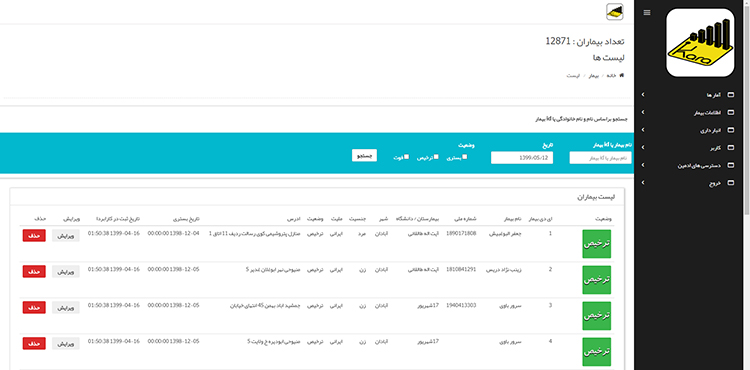Click ویرایش for patient ID 4
The width and height of the screenshot is (750, 370).
pos(66,343)
